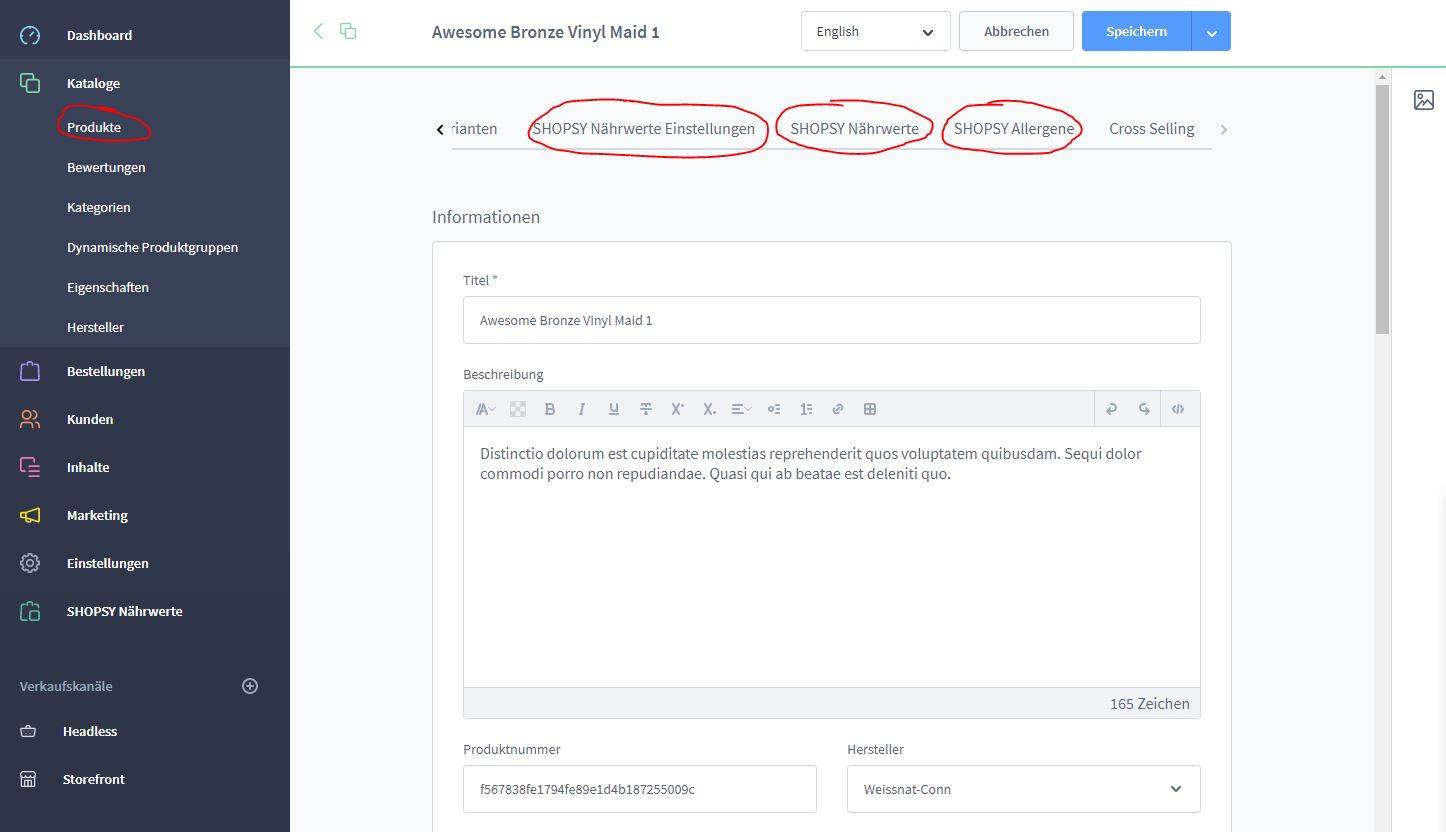1446x832 pixels.
Task: Click the Speichern save button
Action: (1136, 31)
